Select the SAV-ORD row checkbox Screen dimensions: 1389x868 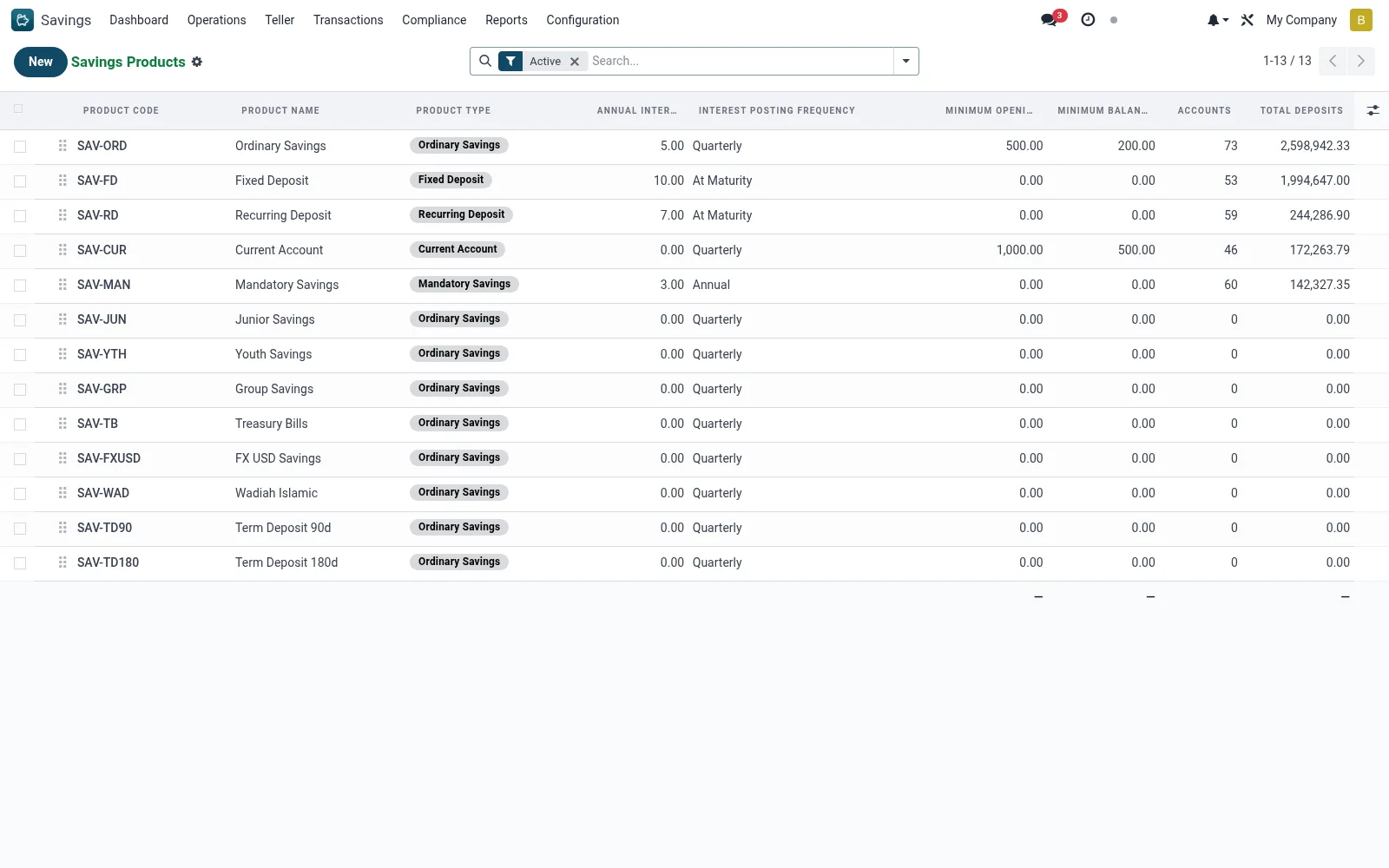coord(20,147)
